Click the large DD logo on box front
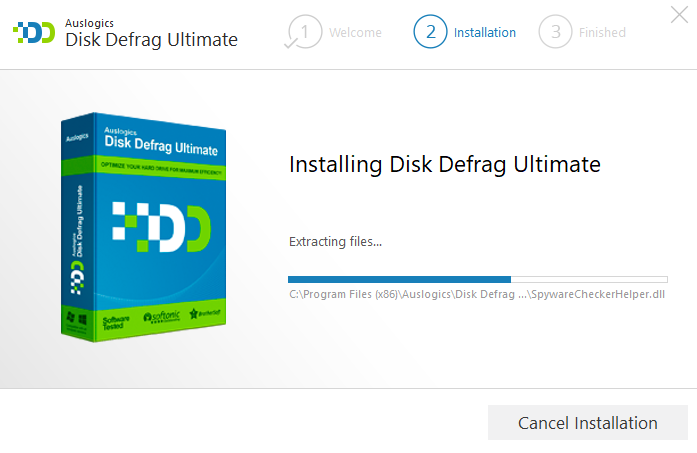Image resolution: width=697 pixels, height=453 pixels. coord(162,227)
